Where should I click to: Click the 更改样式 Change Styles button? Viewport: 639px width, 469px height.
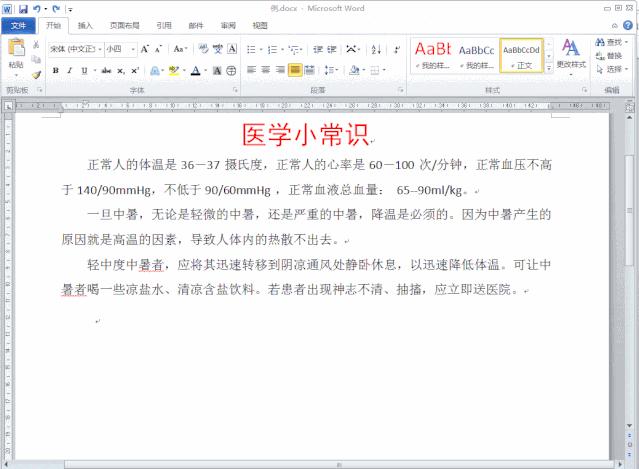571,56
